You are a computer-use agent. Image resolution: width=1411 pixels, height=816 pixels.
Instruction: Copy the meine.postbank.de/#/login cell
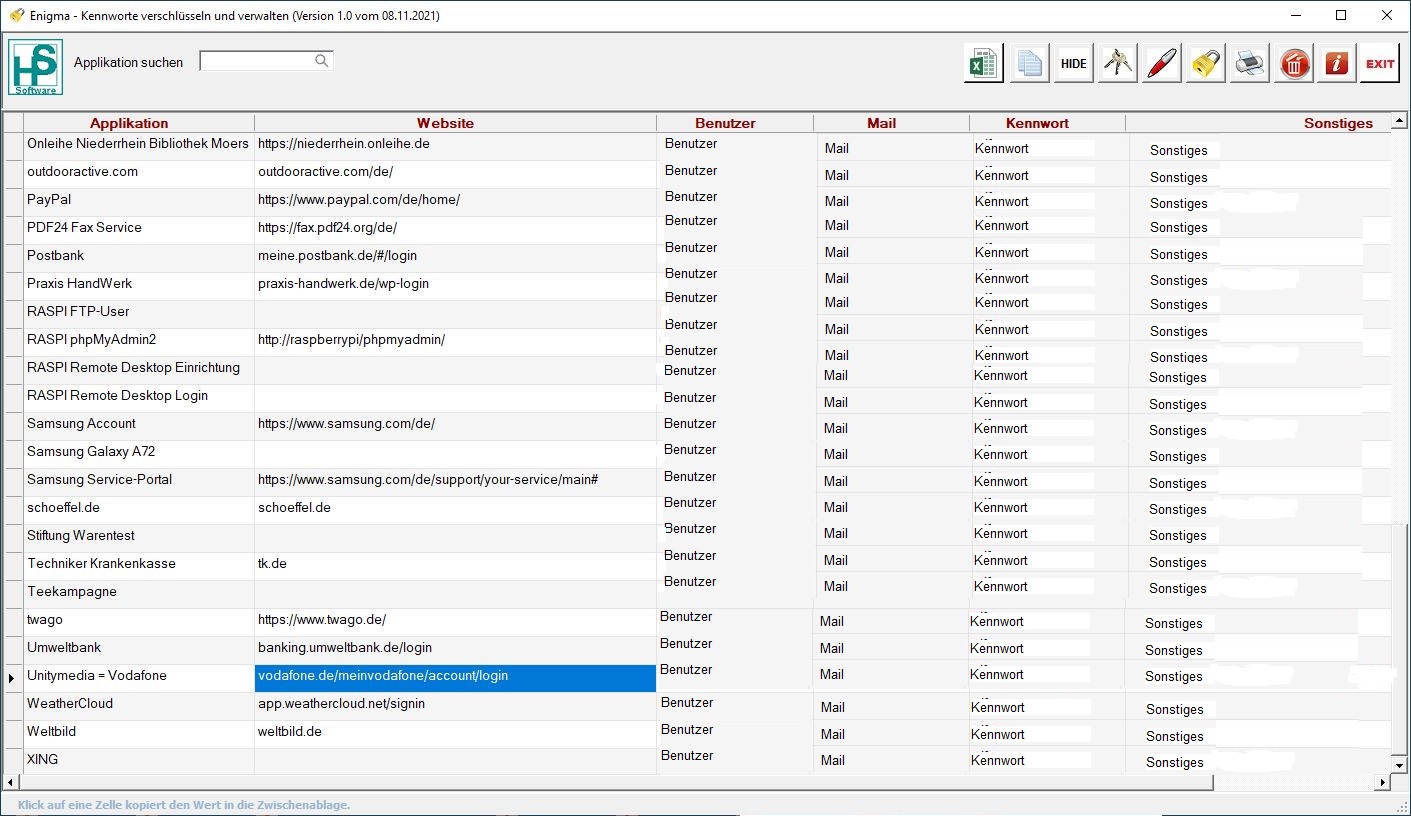click(455, 258)
